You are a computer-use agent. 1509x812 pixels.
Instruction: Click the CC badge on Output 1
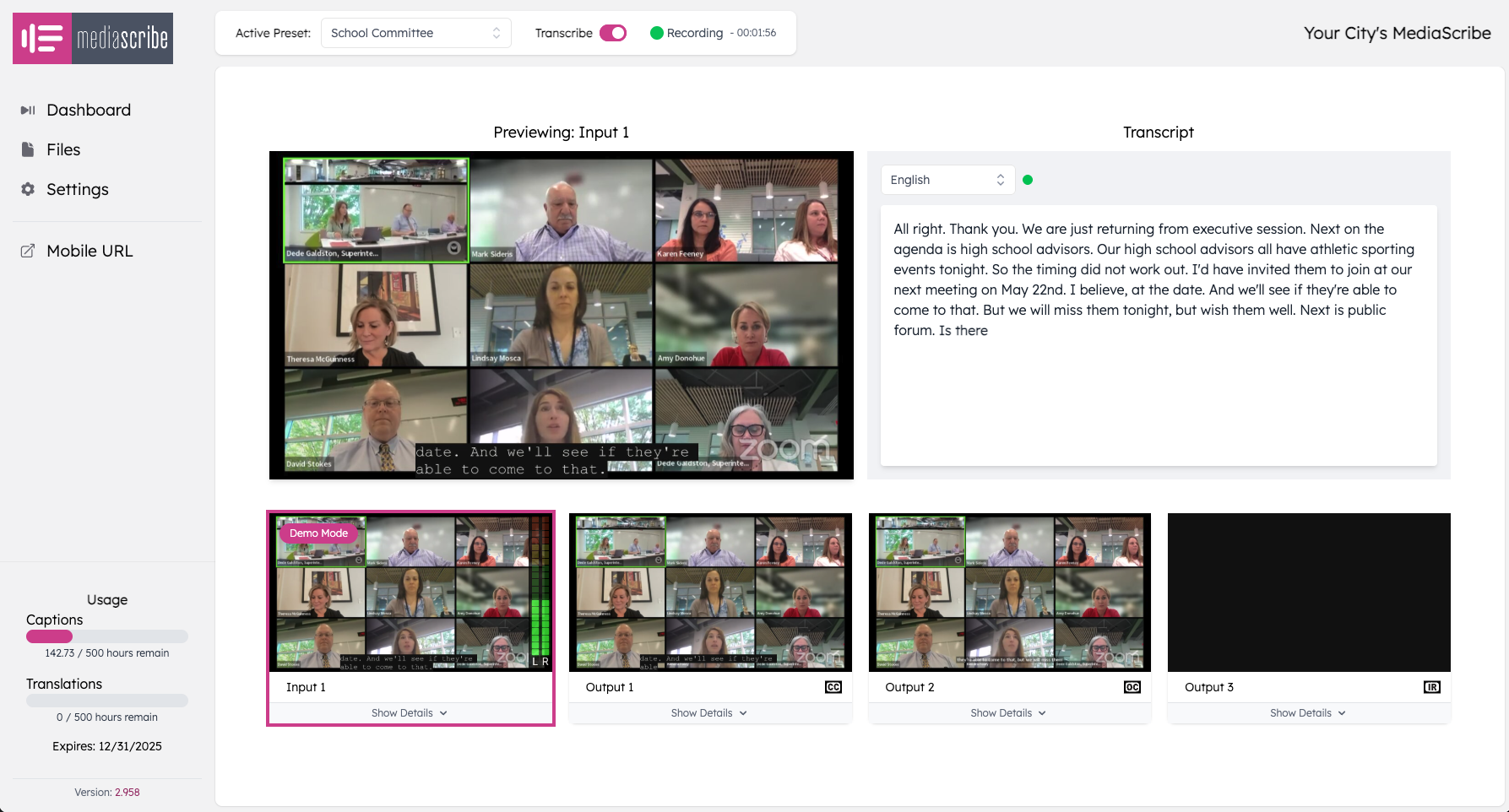click(833, 686)
